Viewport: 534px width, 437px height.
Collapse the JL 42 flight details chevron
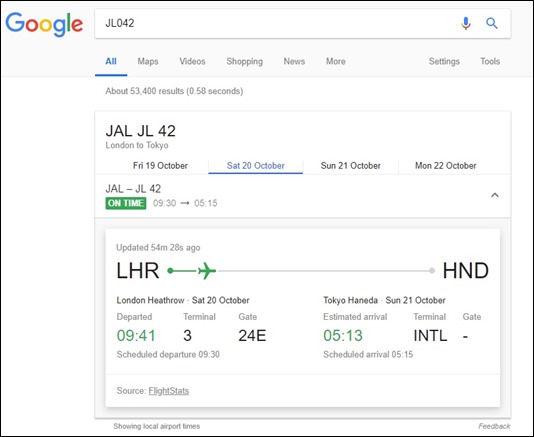[x=494, y=195]
